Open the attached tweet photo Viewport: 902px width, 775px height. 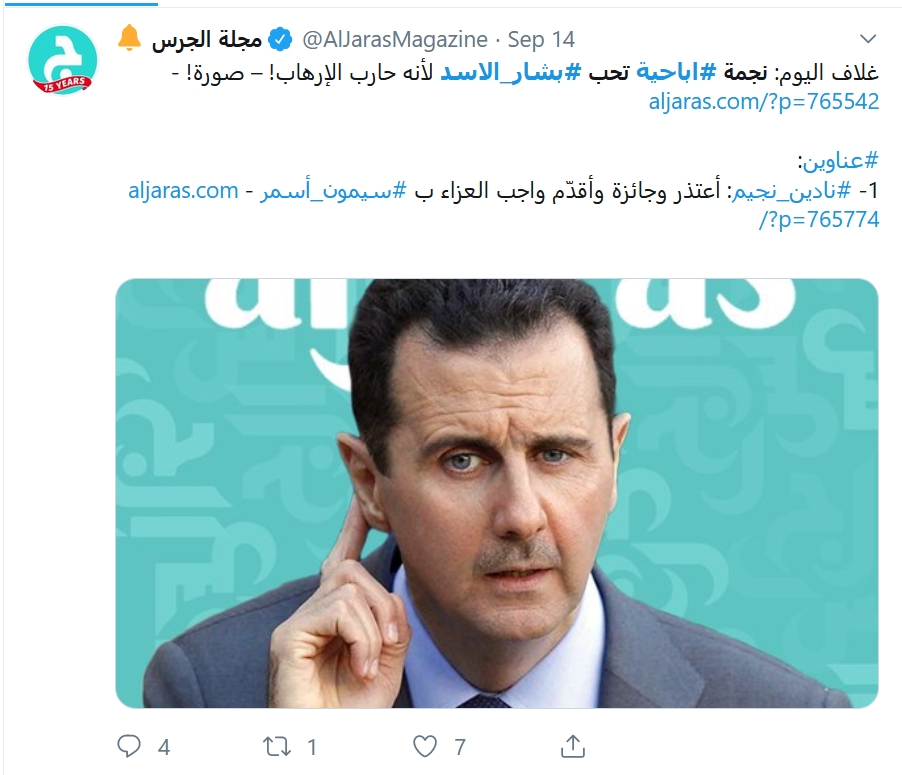497,493
